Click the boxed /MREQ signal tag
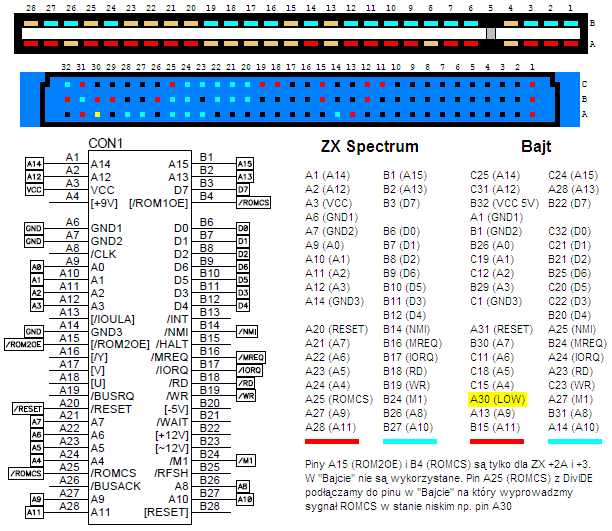612x531 pixels. (251, 357)
